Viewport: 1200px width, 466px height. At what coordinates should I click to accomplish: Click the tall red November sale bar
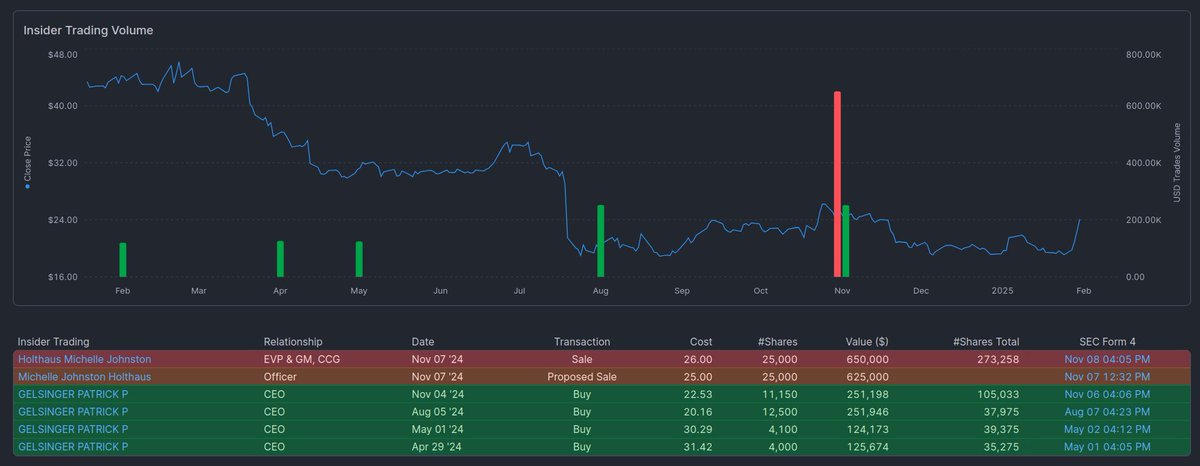pyautogui.click(x=837, y=184)
